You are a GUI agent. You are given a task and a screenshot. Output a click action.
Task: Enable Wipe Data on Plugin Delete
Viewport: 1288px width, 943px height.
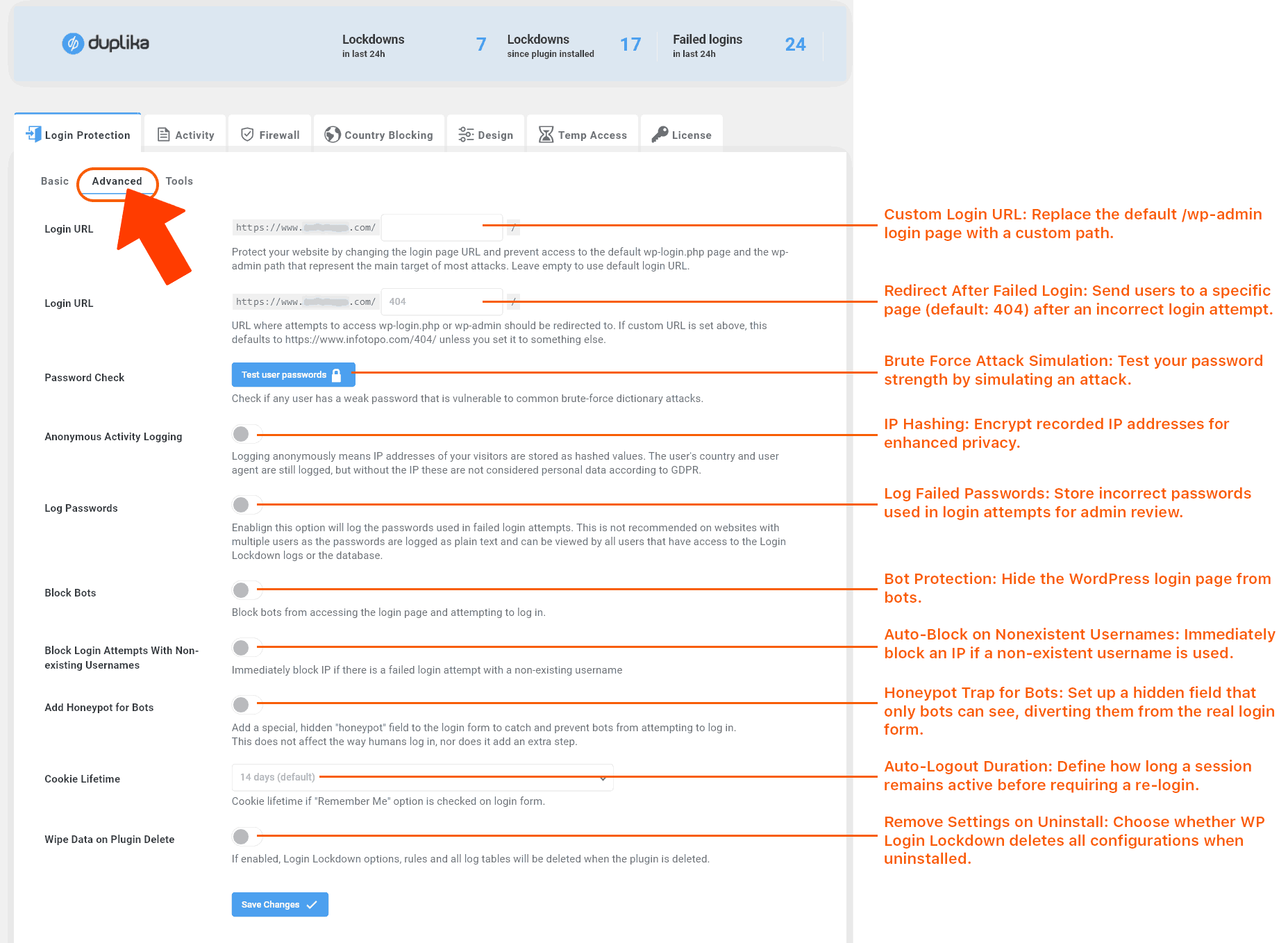pyautogui.click(x=246, y=837)
